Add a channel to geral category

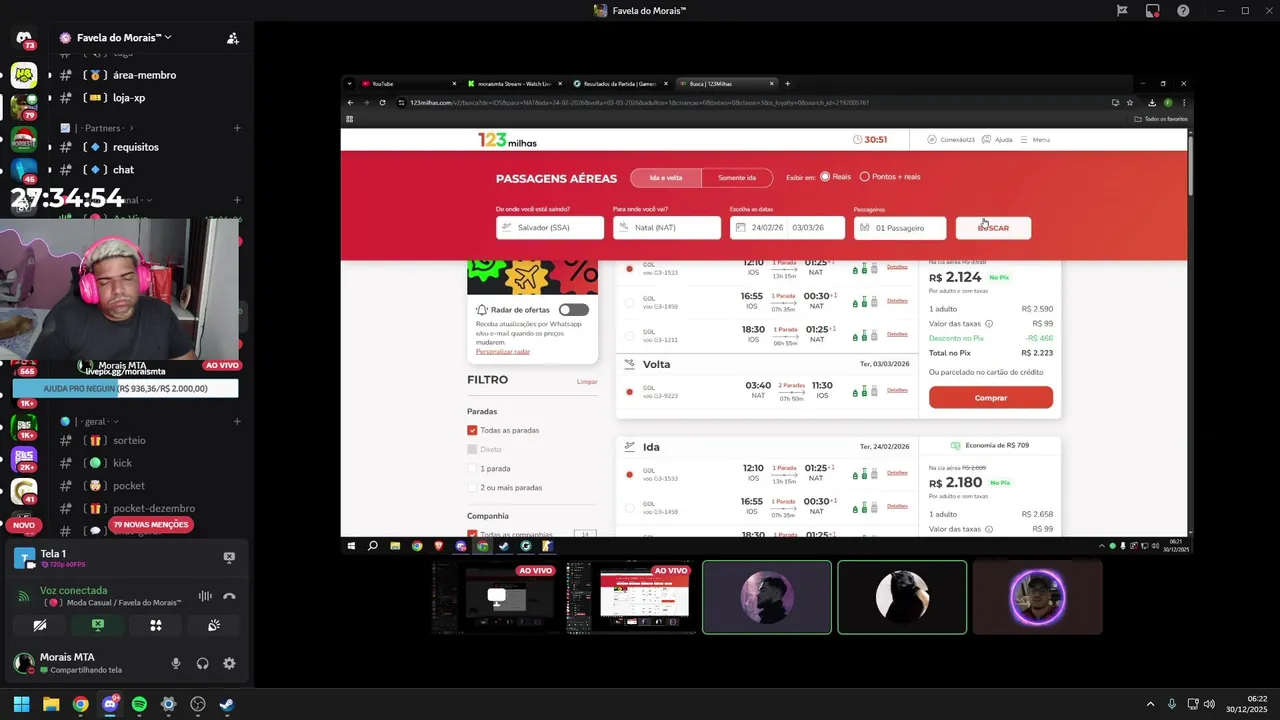click(x=237, y=422)
